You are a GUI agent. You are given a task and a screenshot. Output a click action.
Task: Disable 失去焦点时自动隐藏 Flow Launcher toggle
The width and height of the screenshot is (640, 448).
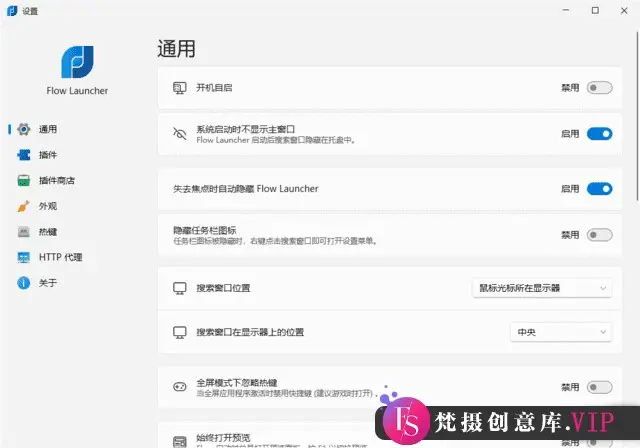pyautogui.click(x=599, y=189)
